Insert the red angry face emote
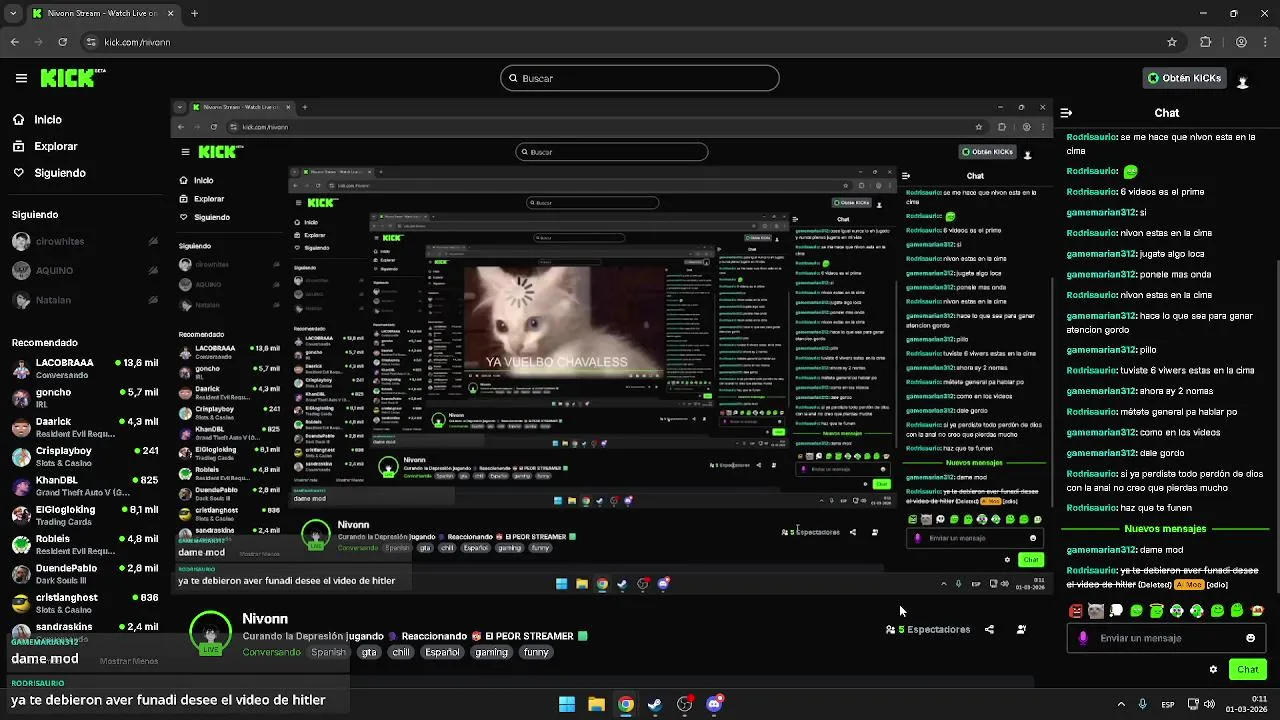Viewport: 1280px width, 720px height. coord(1076,611)
